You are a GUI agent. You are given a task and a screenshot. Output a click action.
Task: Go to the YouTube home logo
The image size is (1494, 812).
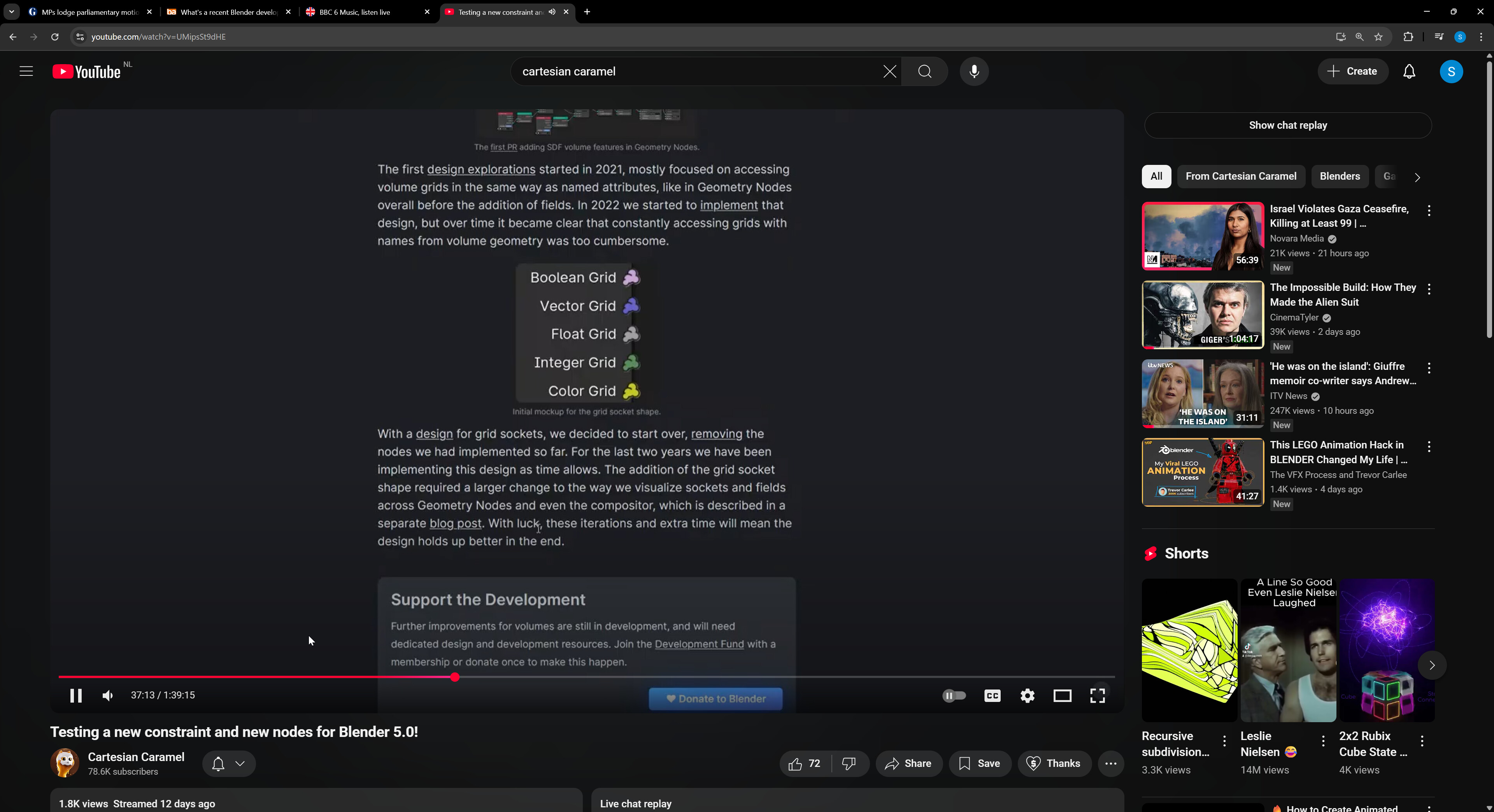point(86,71)
